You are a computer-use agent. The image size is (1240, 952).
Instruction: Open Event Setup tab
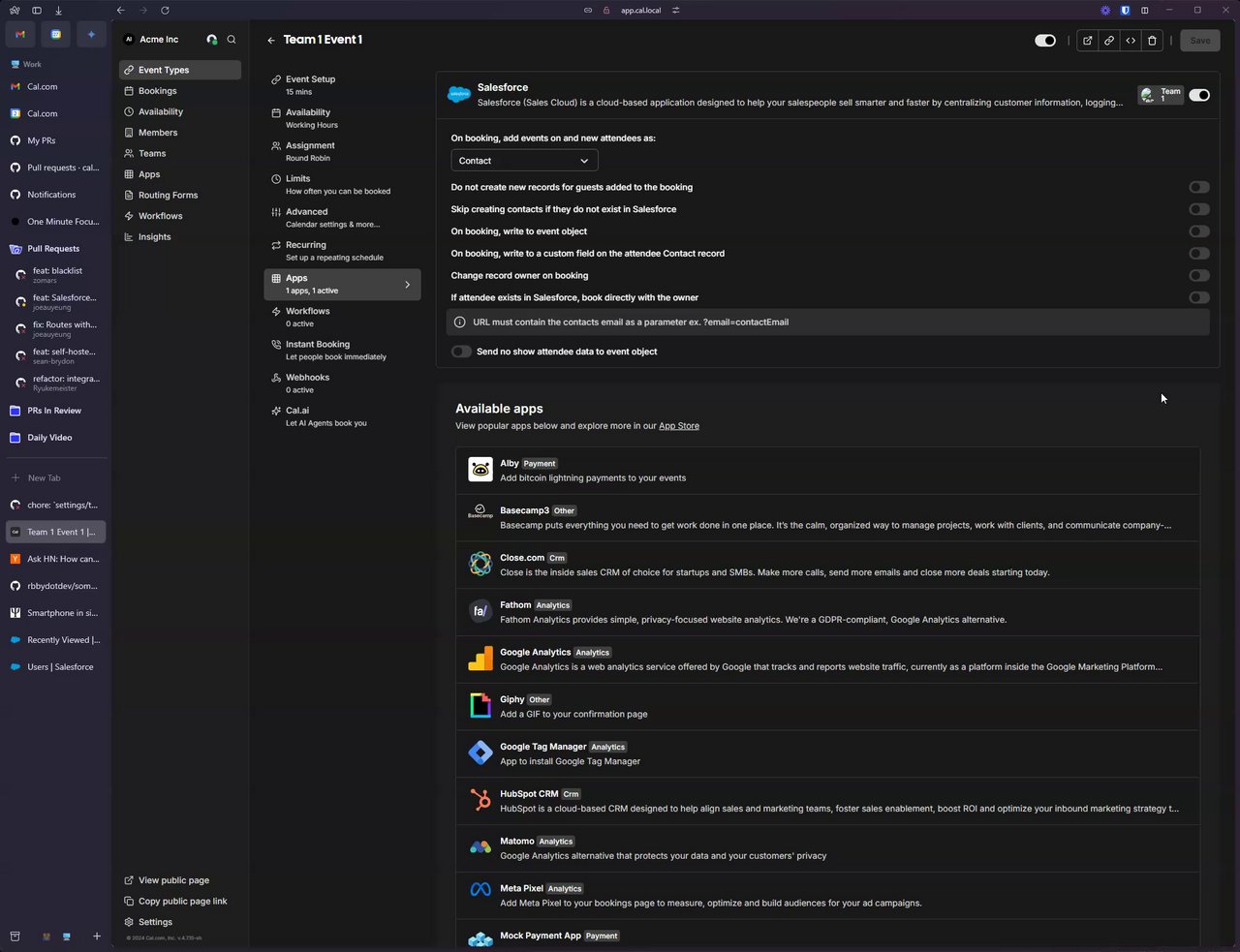coord(342,85)
